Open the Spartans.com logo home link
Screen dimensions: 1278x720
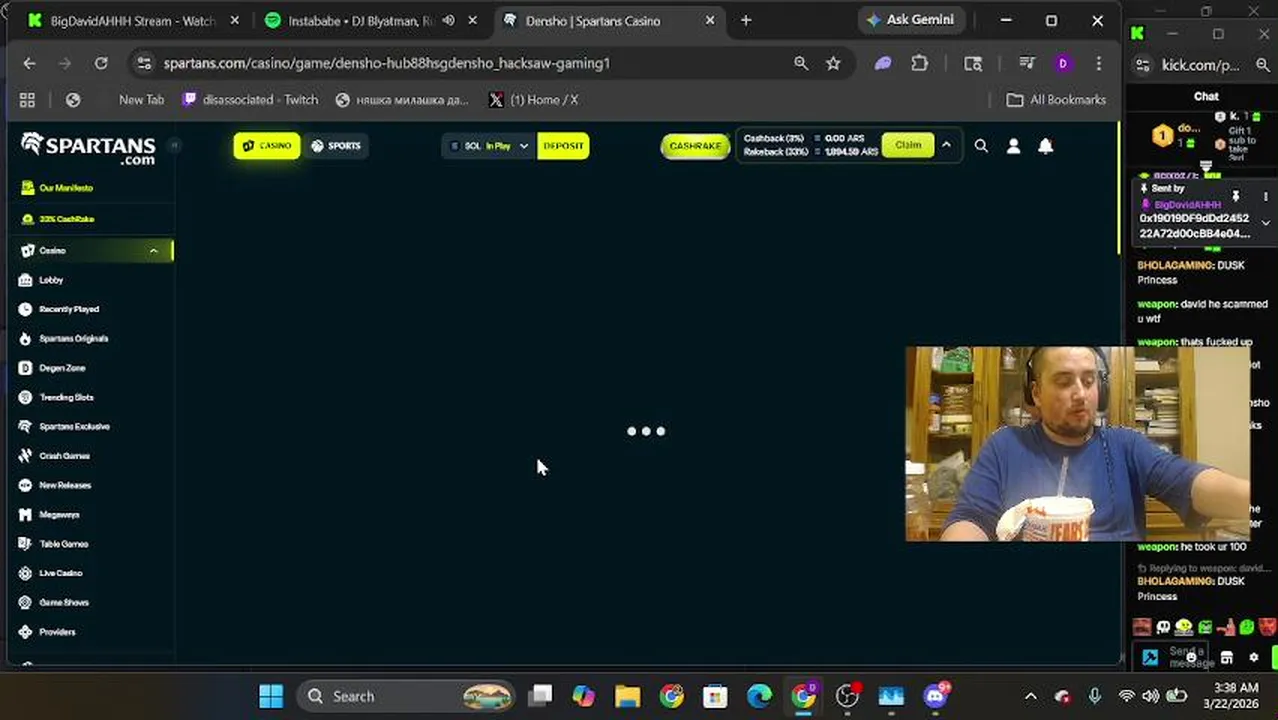click(x=88, y=148)
